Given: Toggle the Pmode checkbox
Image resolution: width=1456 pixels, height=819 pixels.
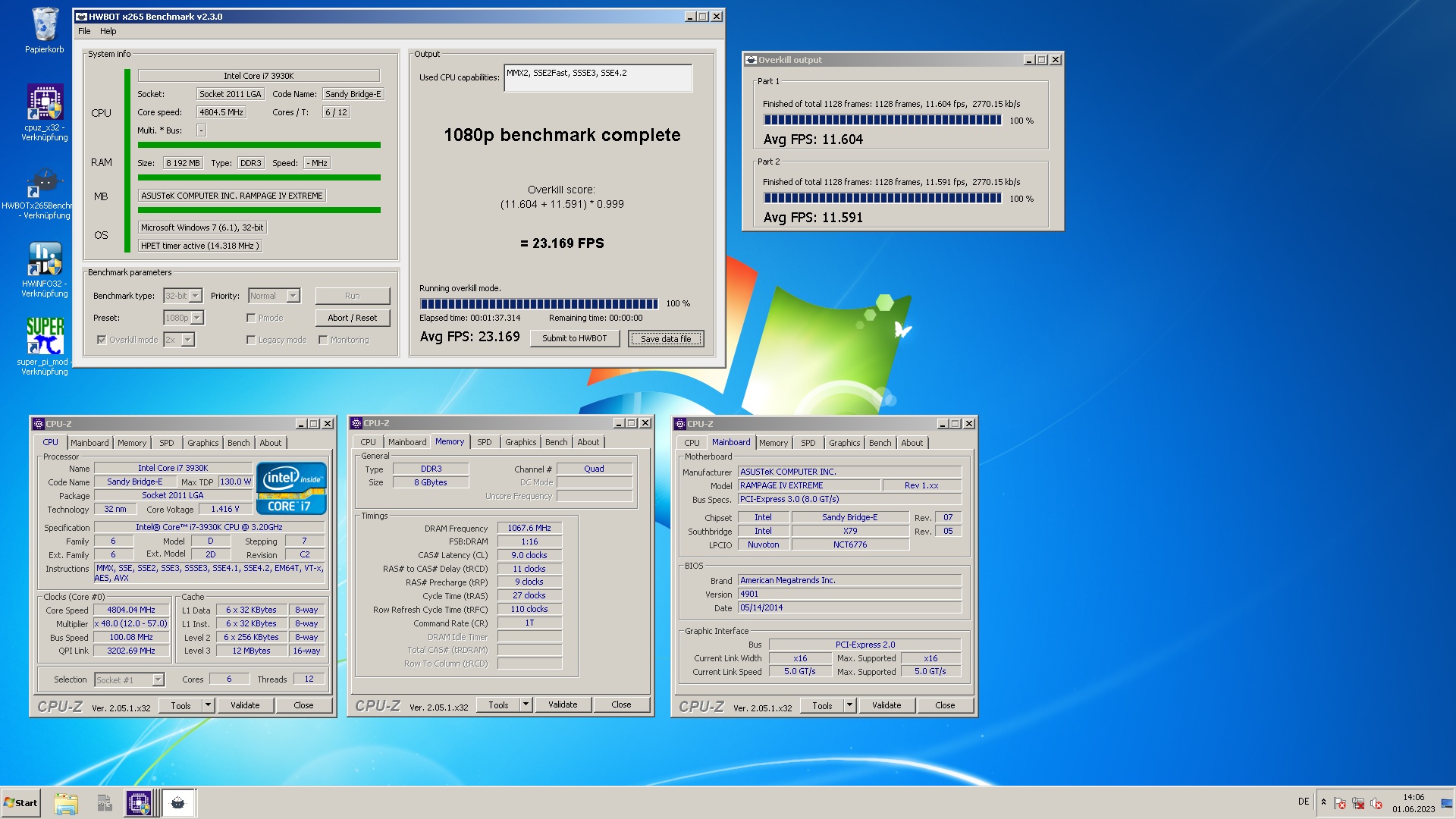Looking at the screenshot, I should click(251, 318).
